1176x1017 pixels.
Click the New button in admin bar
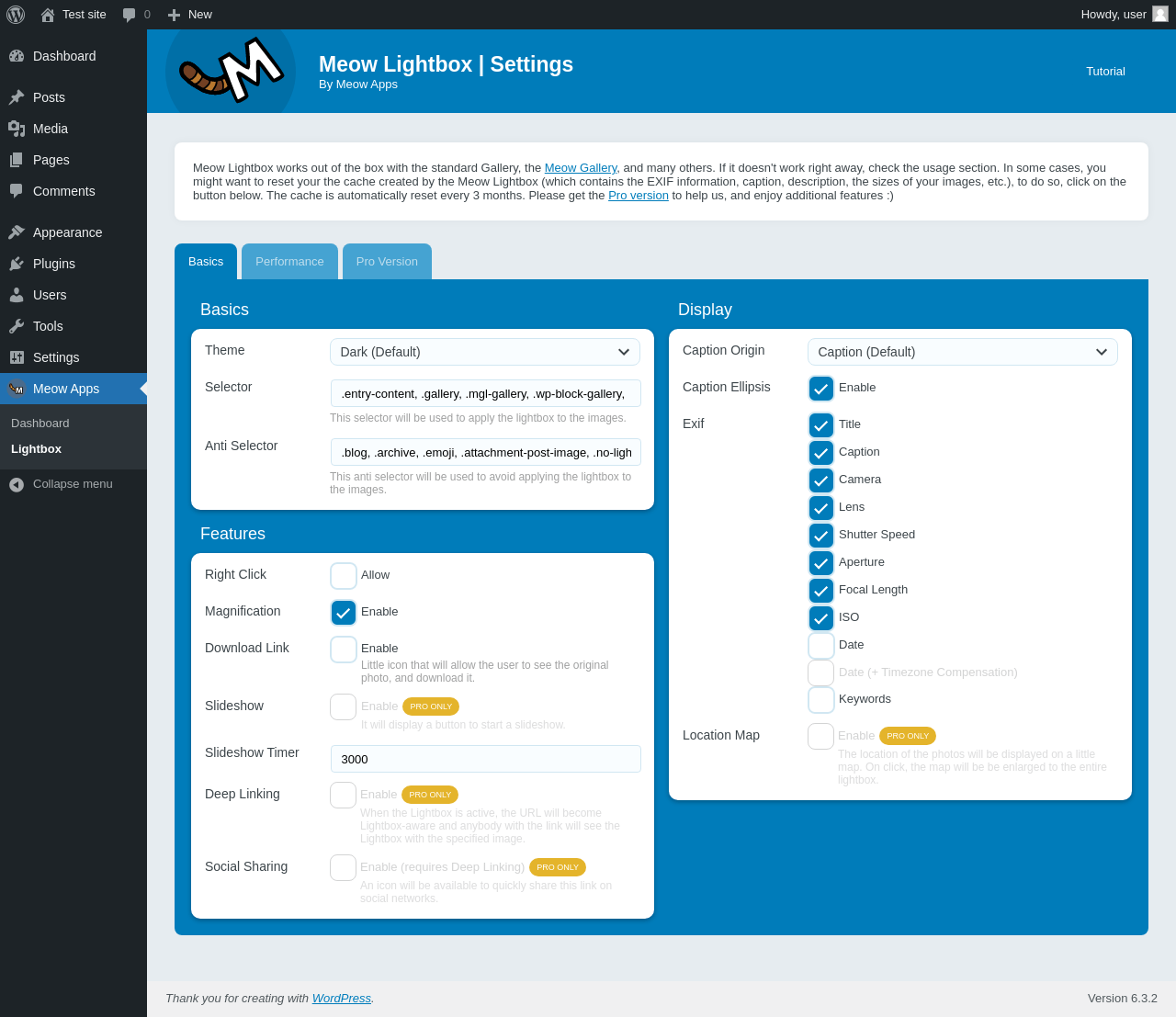189,15
